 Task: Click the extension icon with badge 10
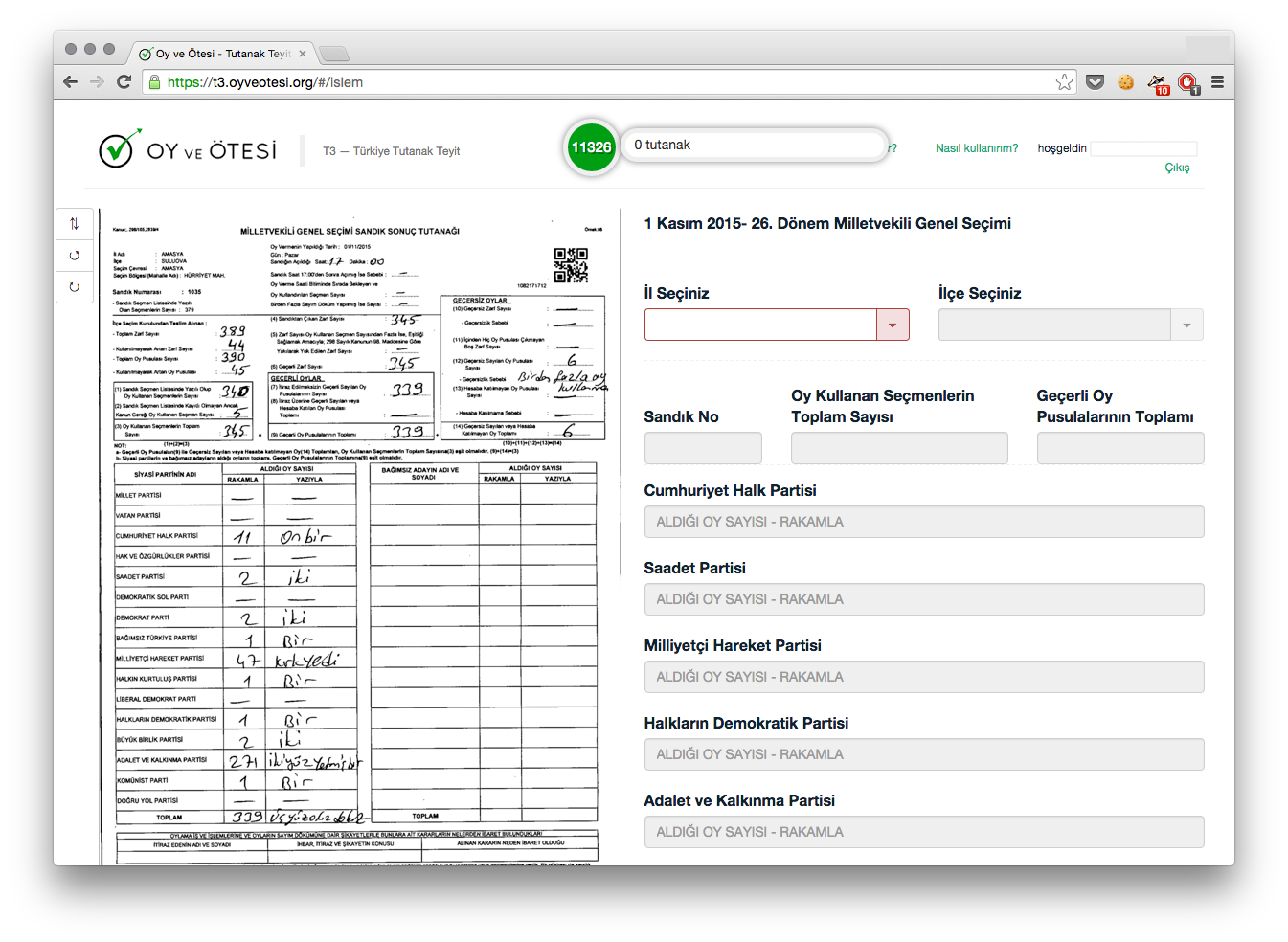tap(1158, 84)
